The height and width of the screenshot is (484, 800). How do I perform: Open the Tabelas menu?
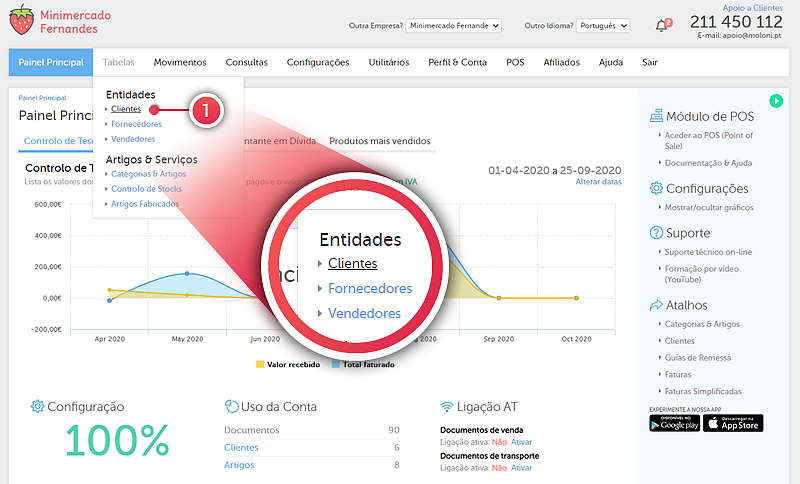click(118, 62)
